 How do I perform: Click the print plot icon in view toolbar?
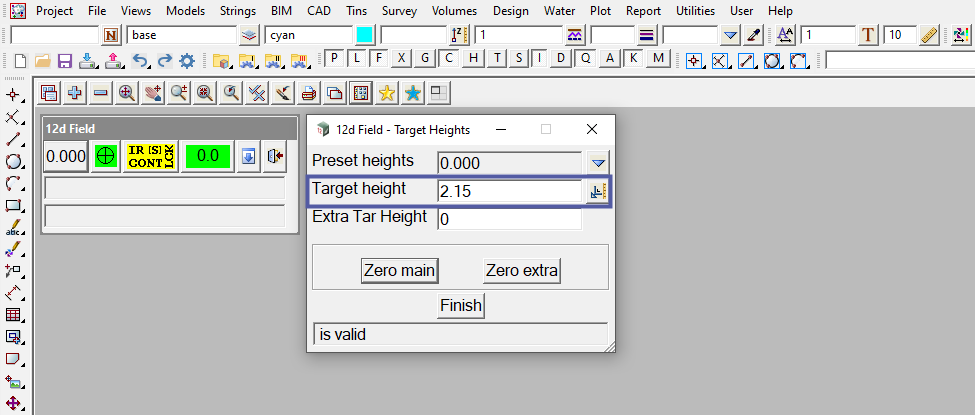coord(309,93)
